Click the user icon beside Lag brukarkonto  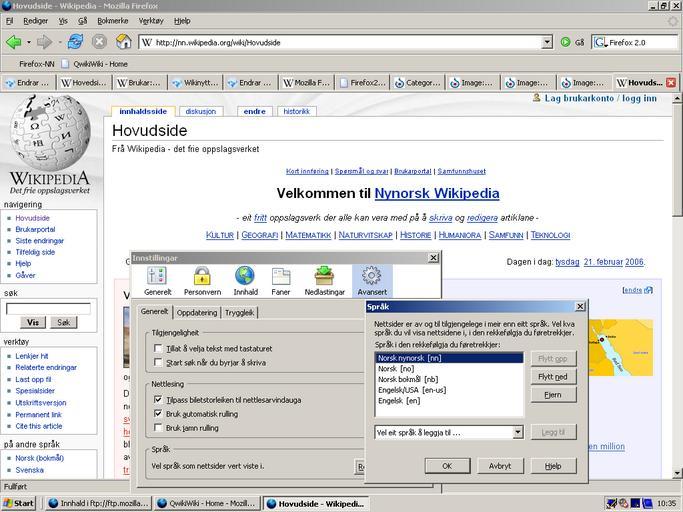point(537,98)
